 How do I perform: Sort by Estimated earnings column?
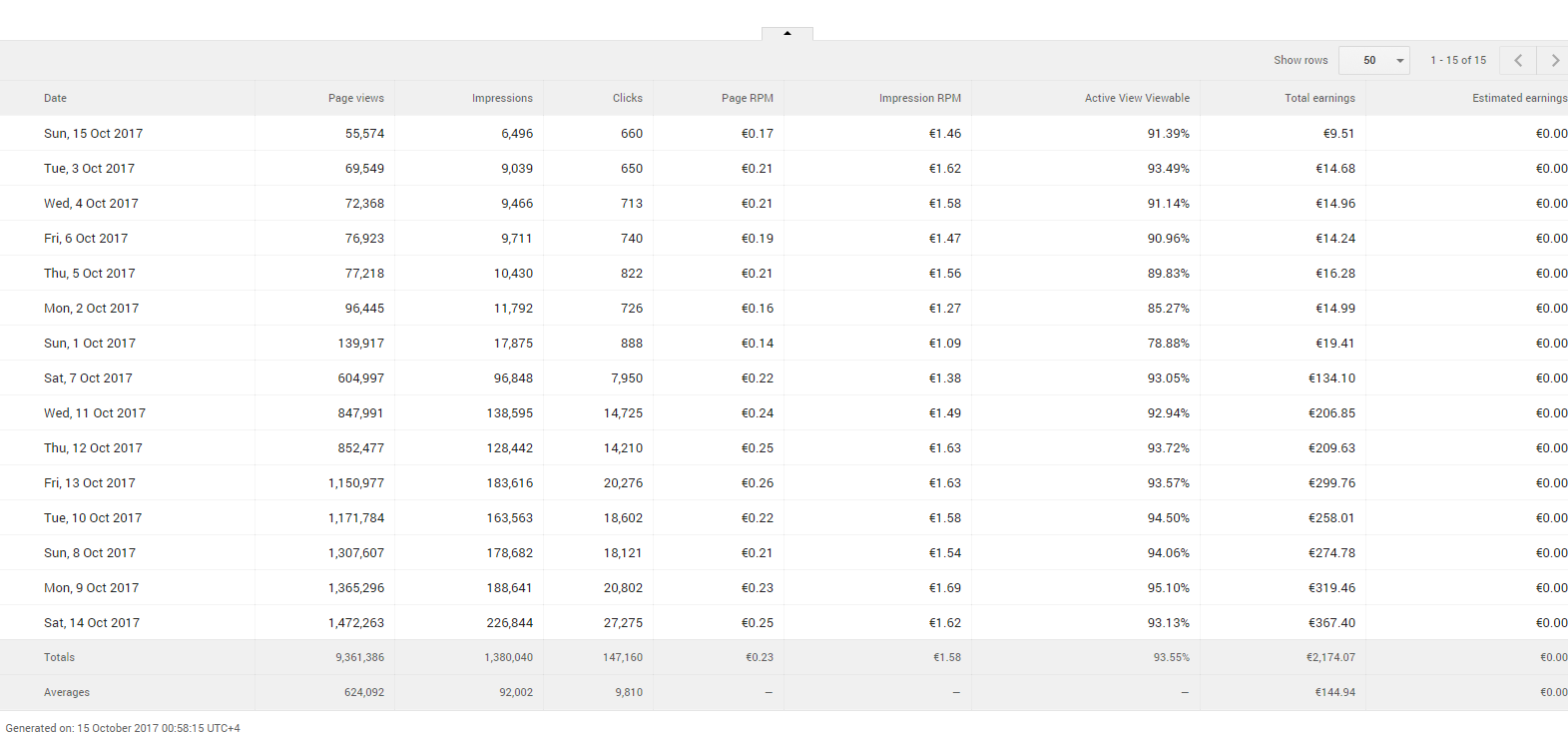click(x=1518, y=98)
